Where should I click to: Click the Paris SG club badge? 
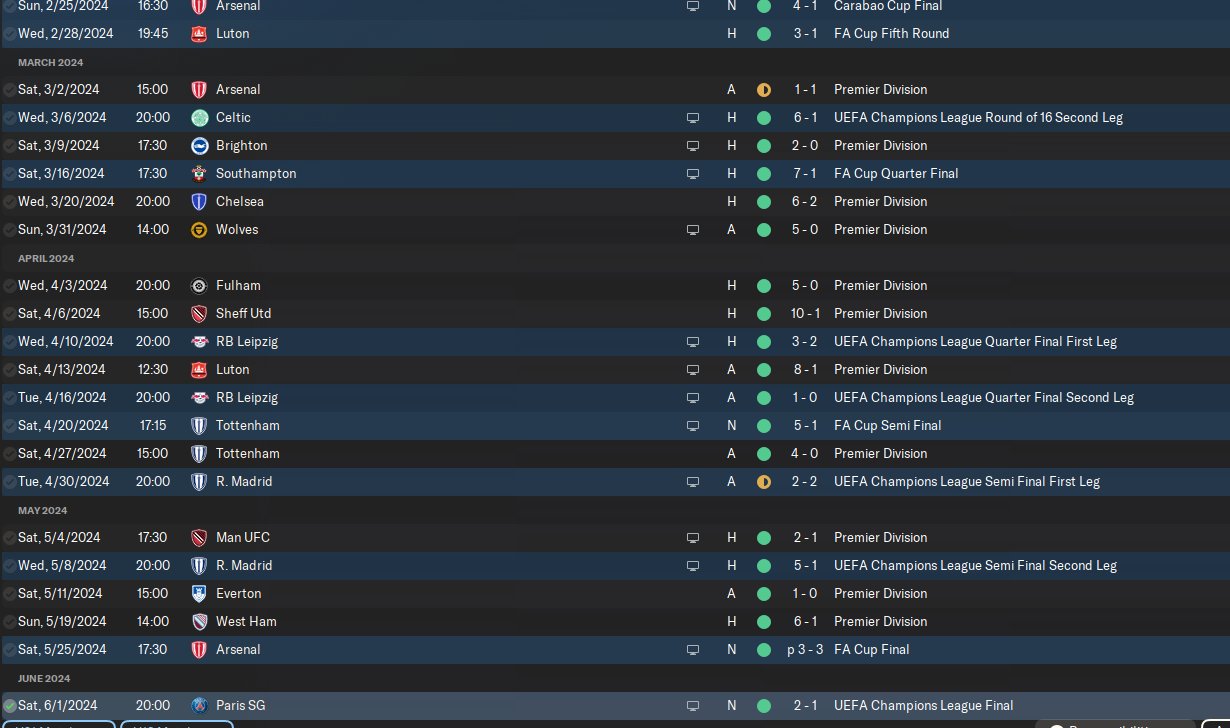click(x=199, y=705)
